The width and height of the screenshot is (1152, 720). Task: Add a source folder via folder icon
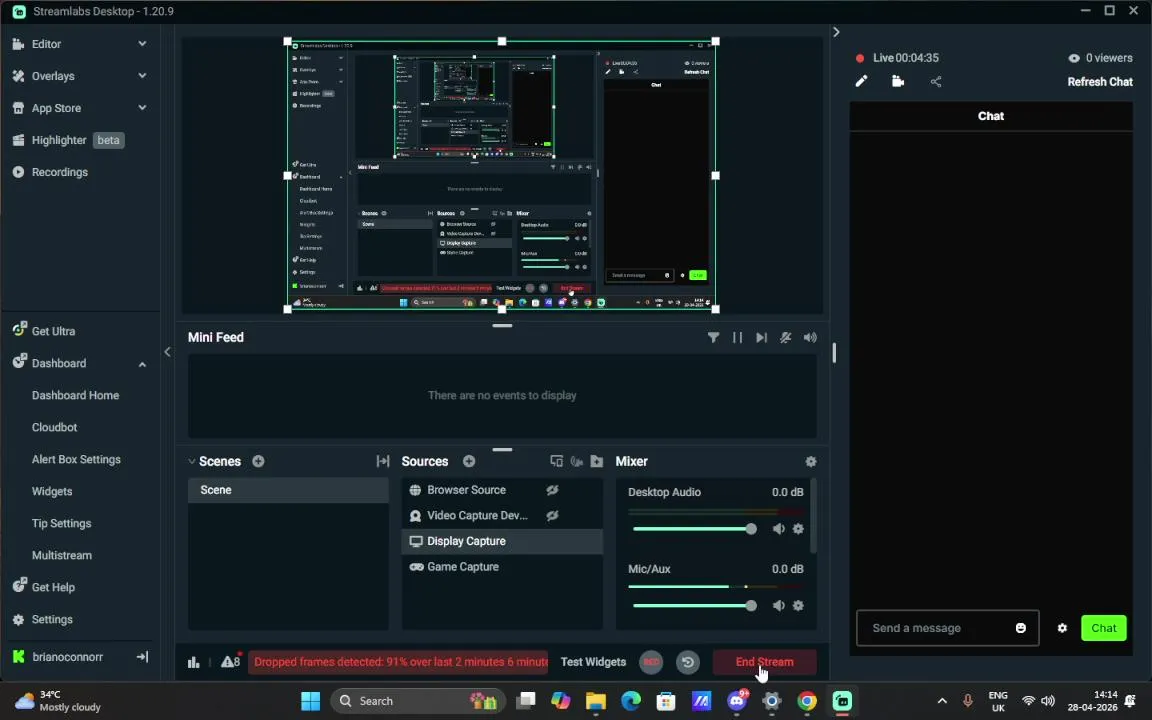pyautogui.click(x=597, y=461)
